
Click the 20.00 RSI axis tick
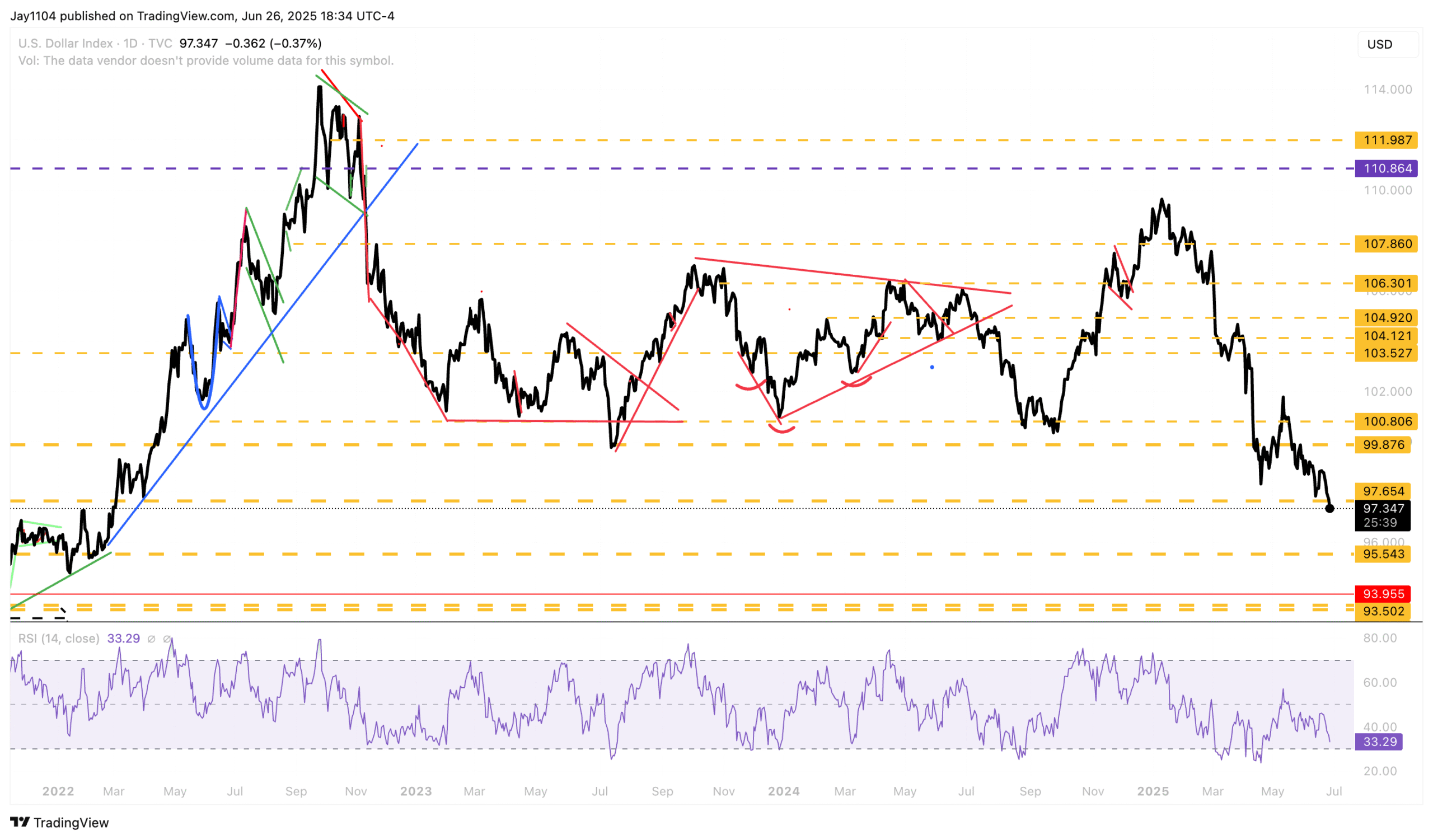click(1380, 771)
